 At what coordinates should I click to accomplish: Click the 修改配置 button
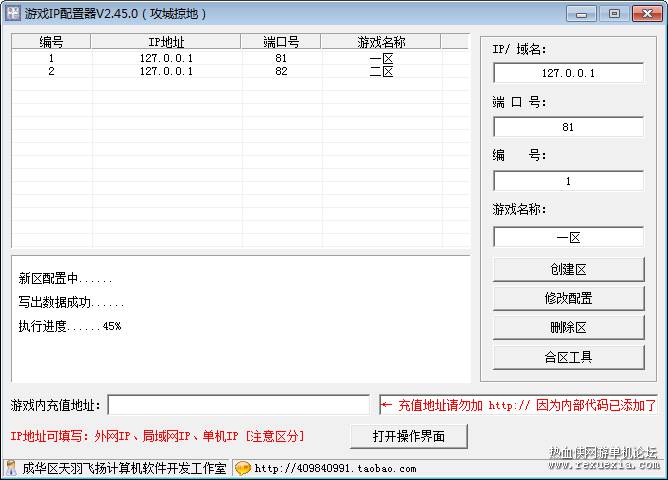coord(568,298)
